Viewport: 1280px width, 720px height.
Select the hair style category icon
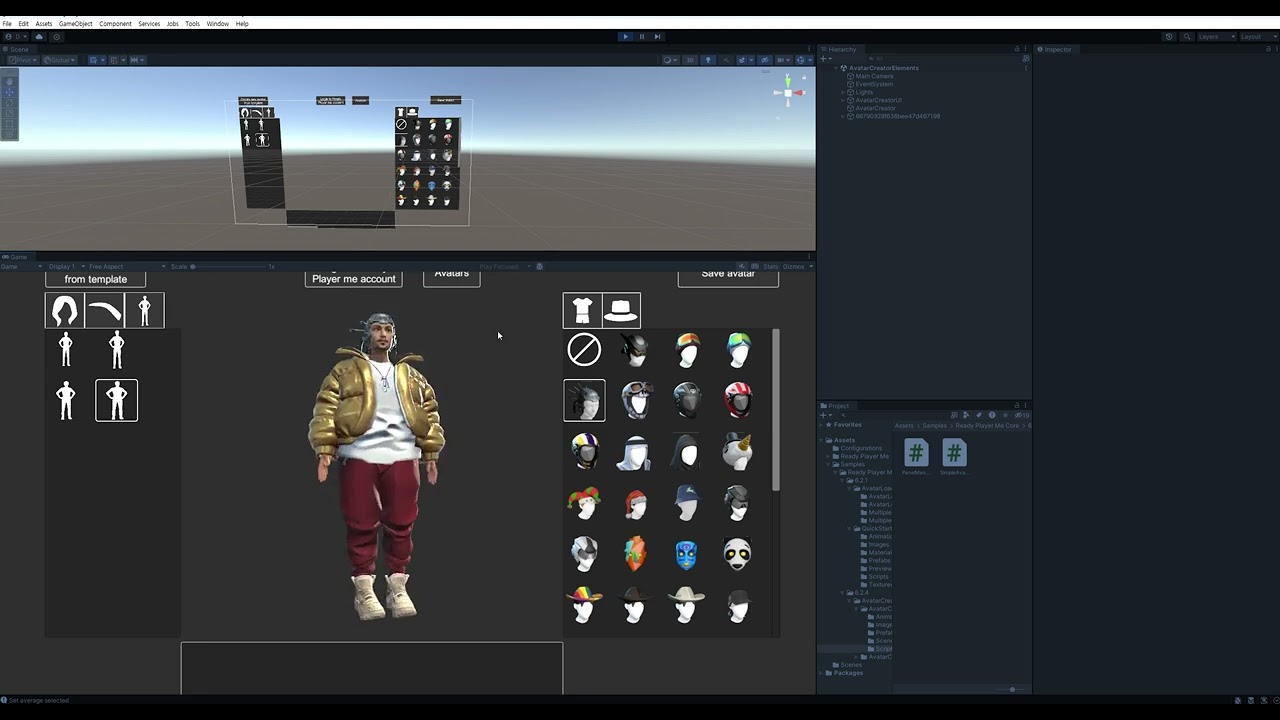(65, 311)
